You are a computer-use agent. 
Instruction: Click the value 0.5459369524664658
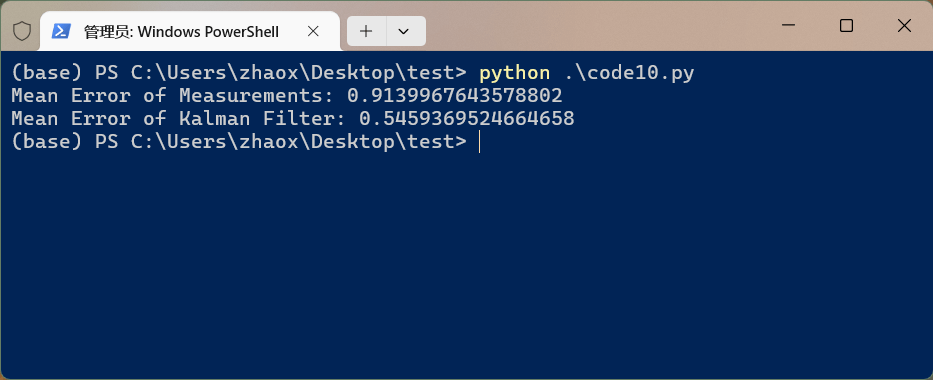click(466, 118)
